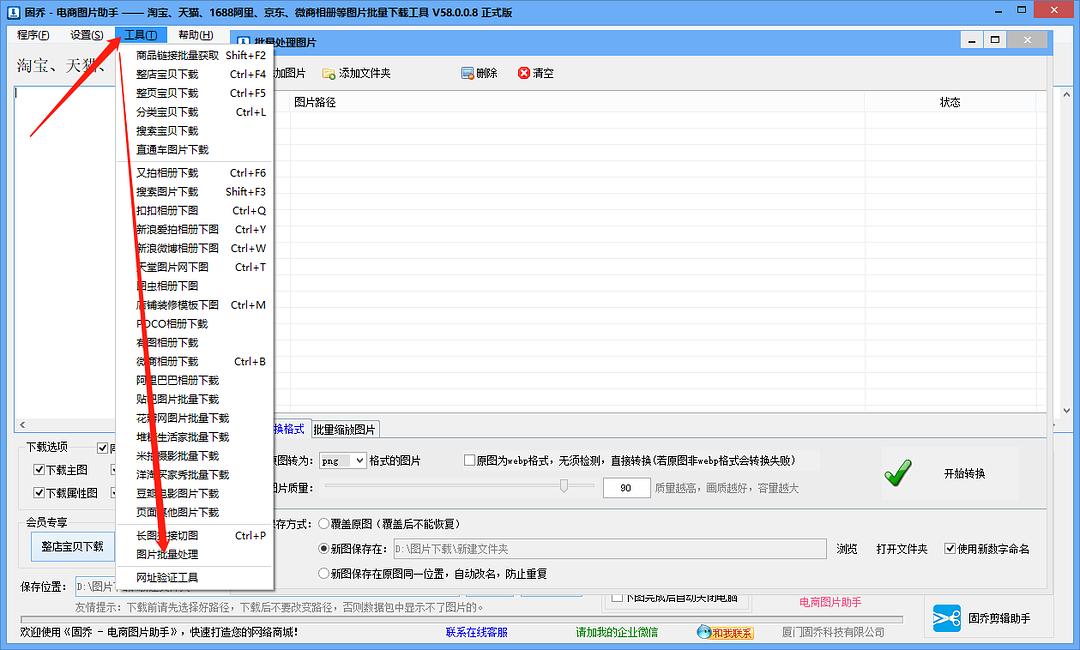1080x650 pixels.
Task: Toggle 下图完成后自动关闭电脑 checkbox
Action: [x=618, y=597]
